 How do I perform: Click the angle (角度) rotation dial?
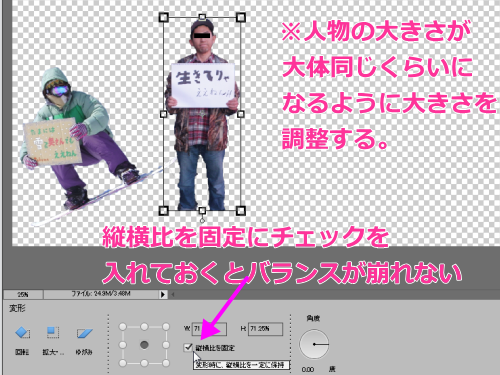(314, 344)
